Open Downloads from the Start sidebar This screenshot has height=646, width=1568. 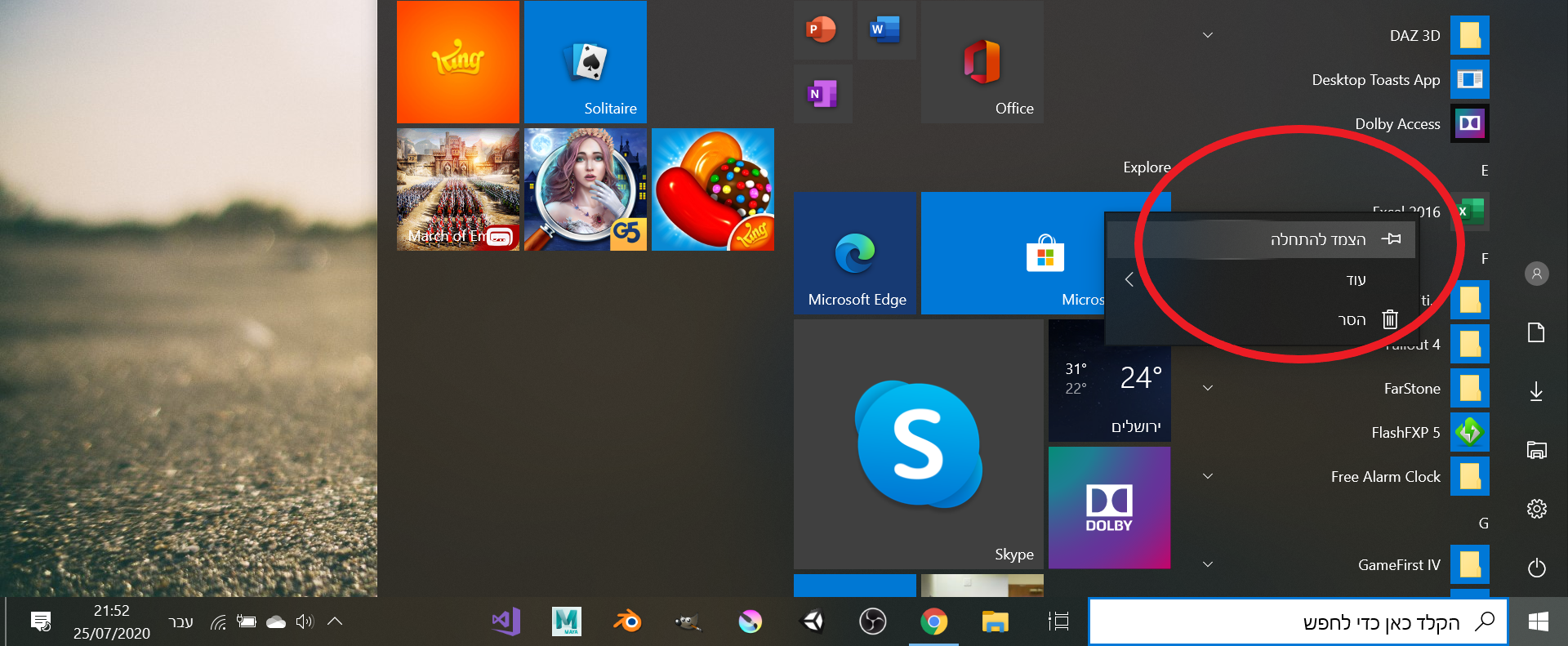[1537, 391]
